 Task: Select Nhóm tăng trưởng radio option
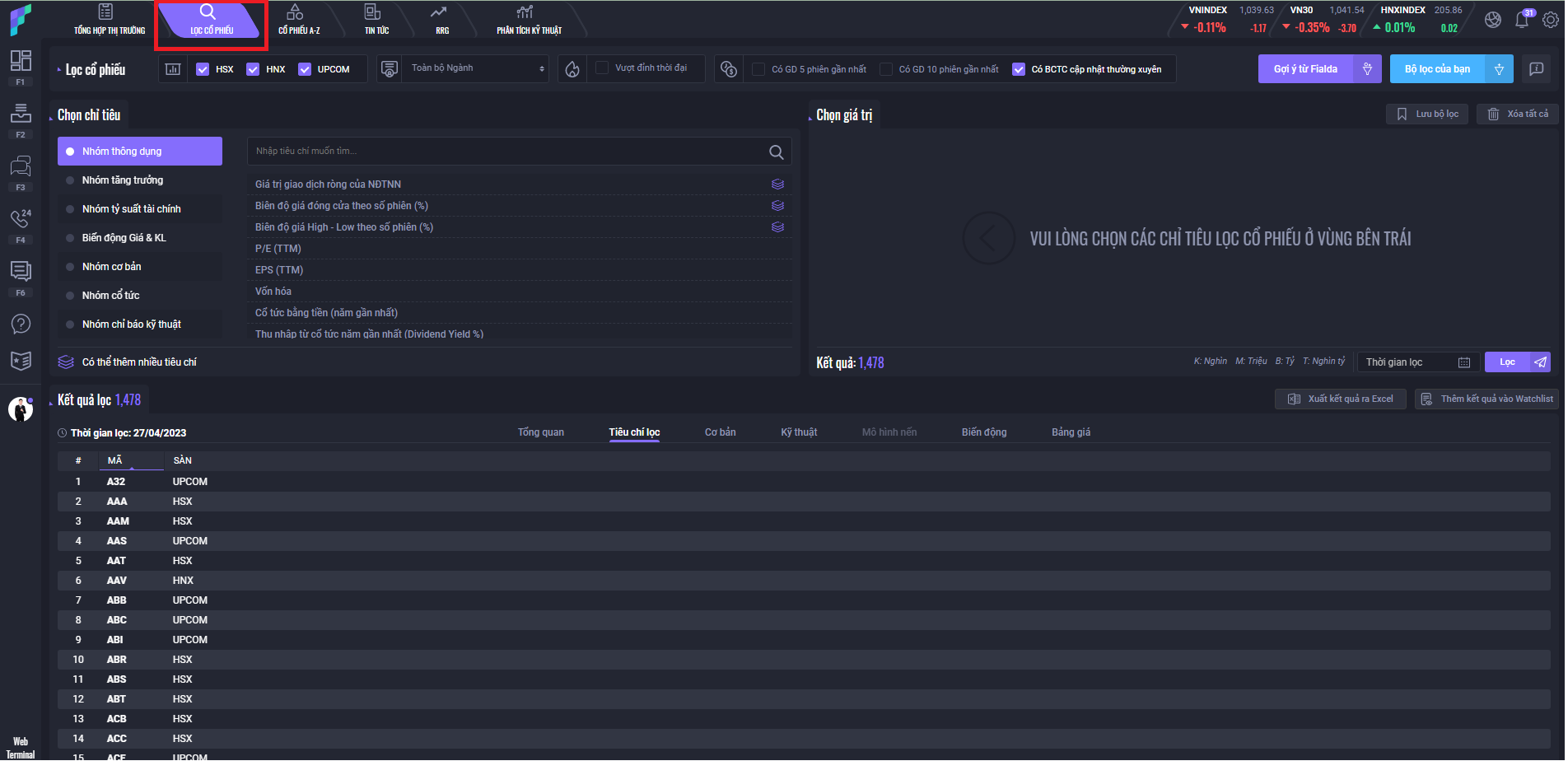pos(122,180)
